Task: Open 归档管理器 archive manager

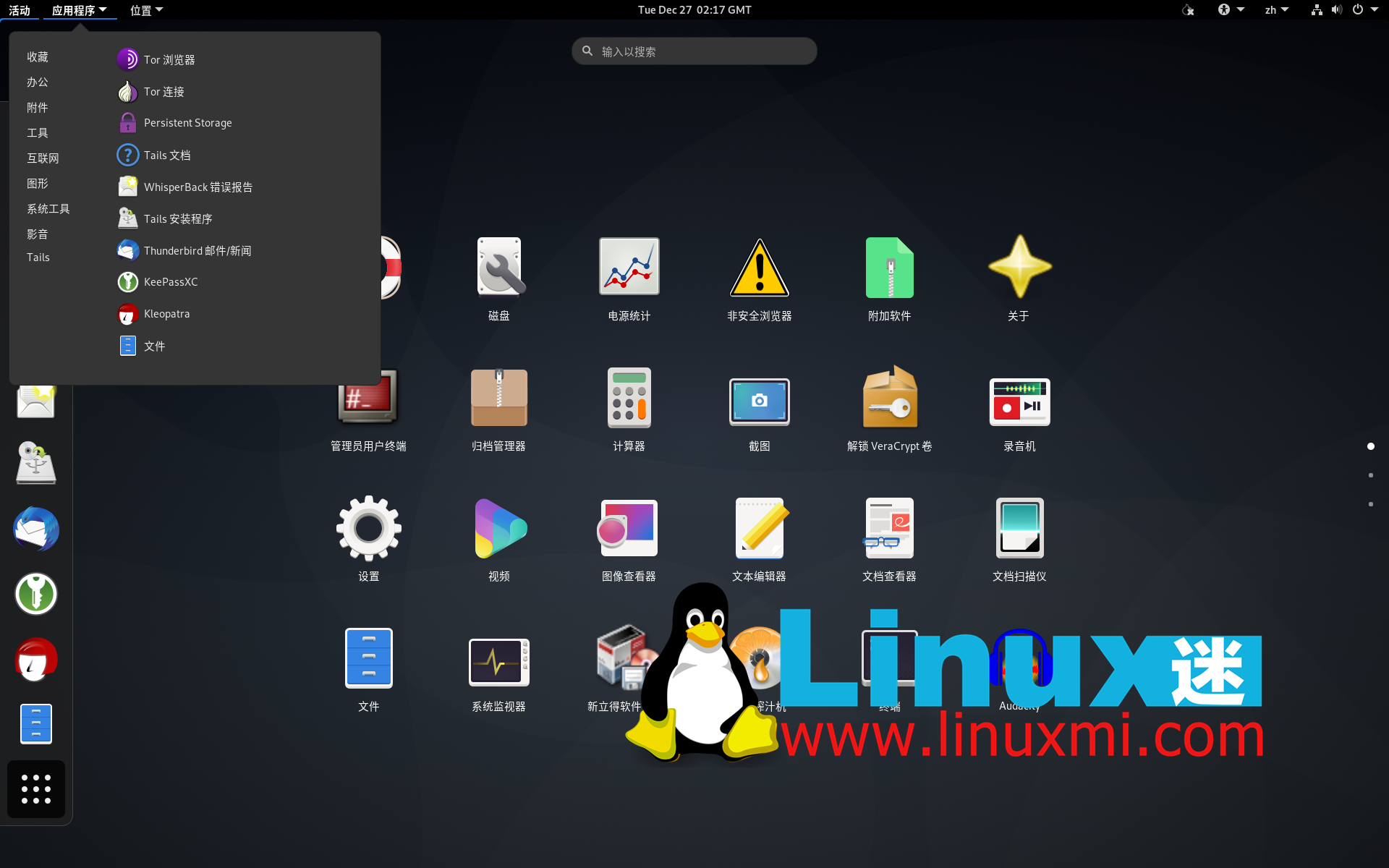Action: tap(499, 409)
